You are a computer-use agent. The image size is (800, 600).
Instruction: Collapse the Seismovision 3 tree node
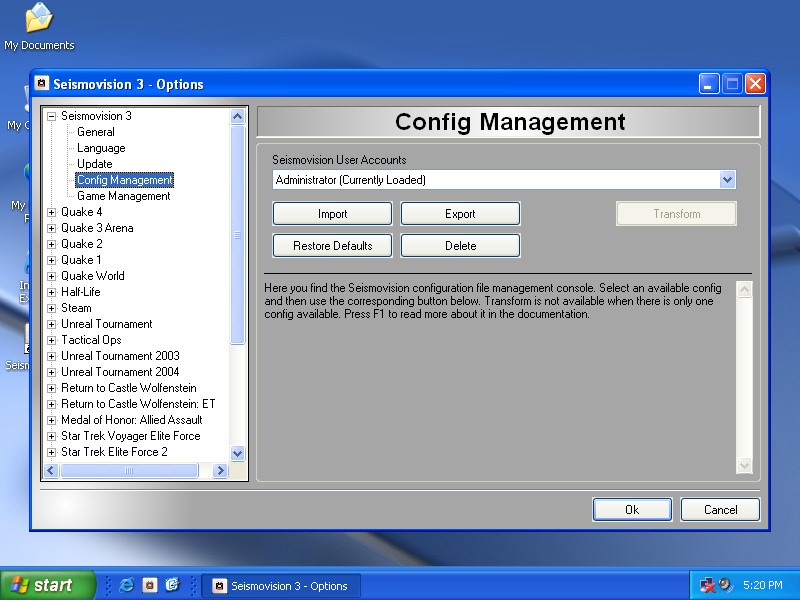coord(52,116)
